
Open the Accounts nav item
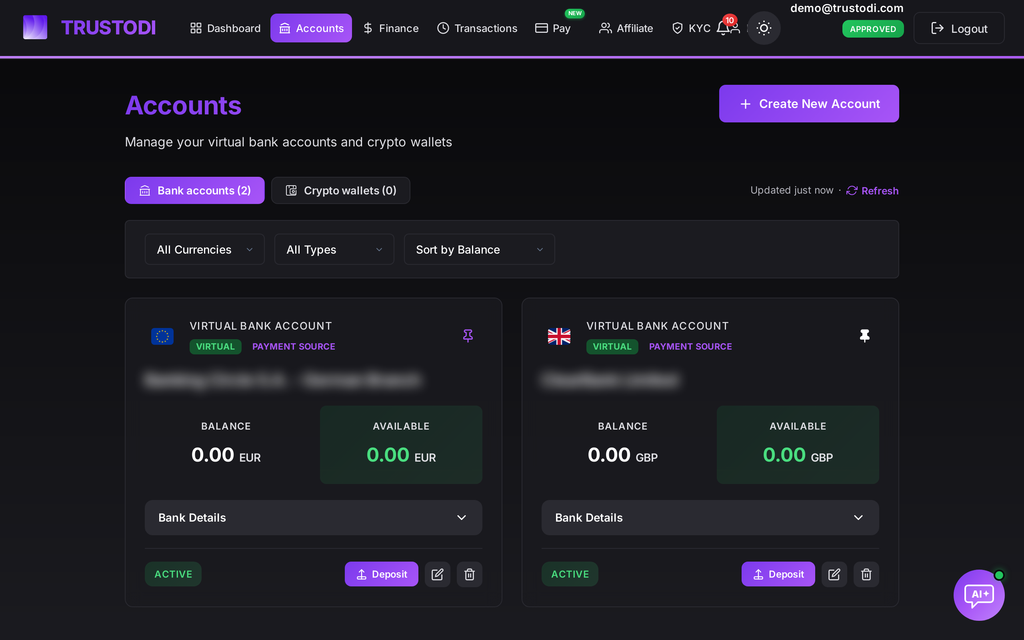(x=311, y=28)
